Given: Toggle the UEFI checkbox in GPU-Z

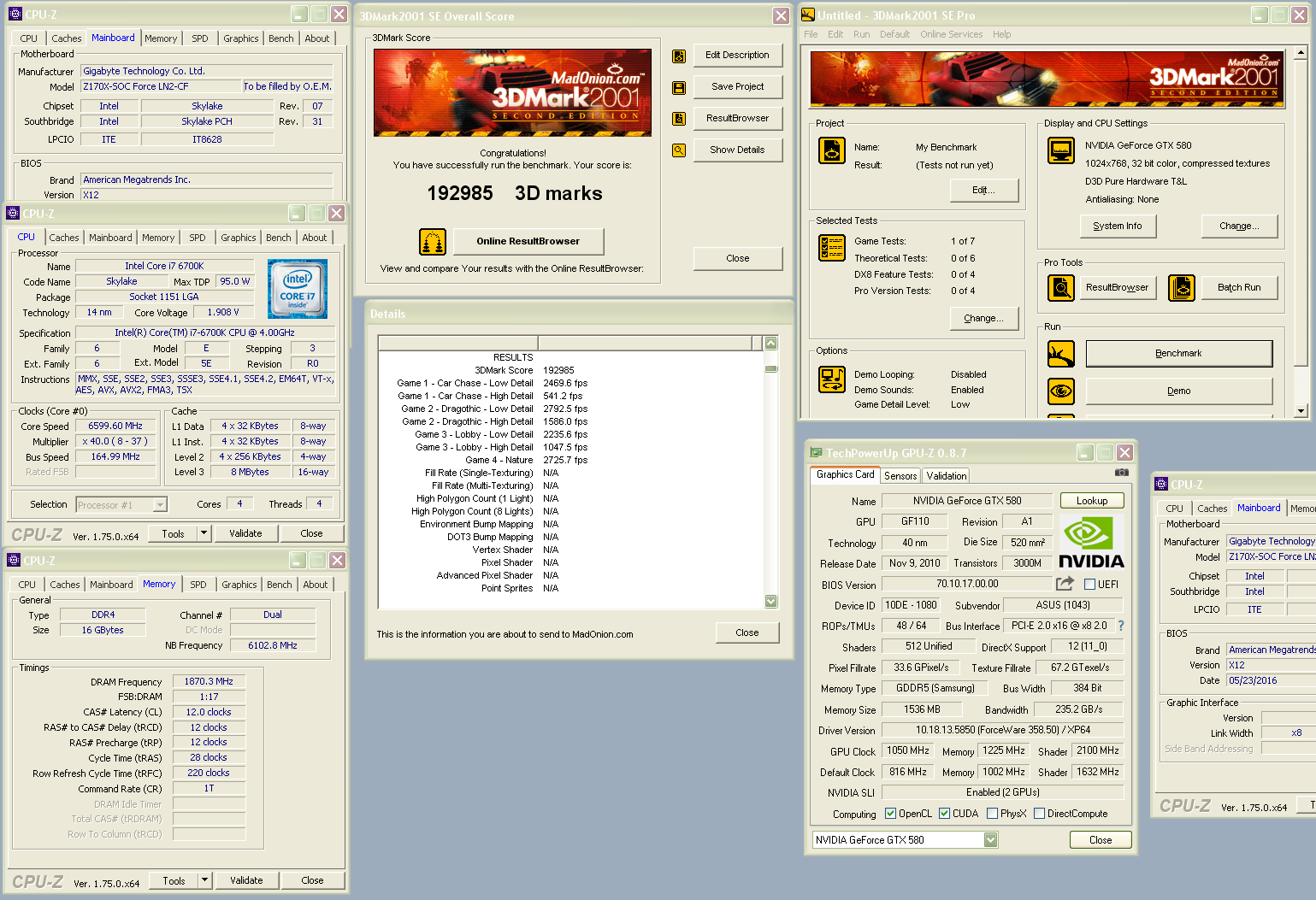Looking at the screenshot, I should [x=1089, y=585].
